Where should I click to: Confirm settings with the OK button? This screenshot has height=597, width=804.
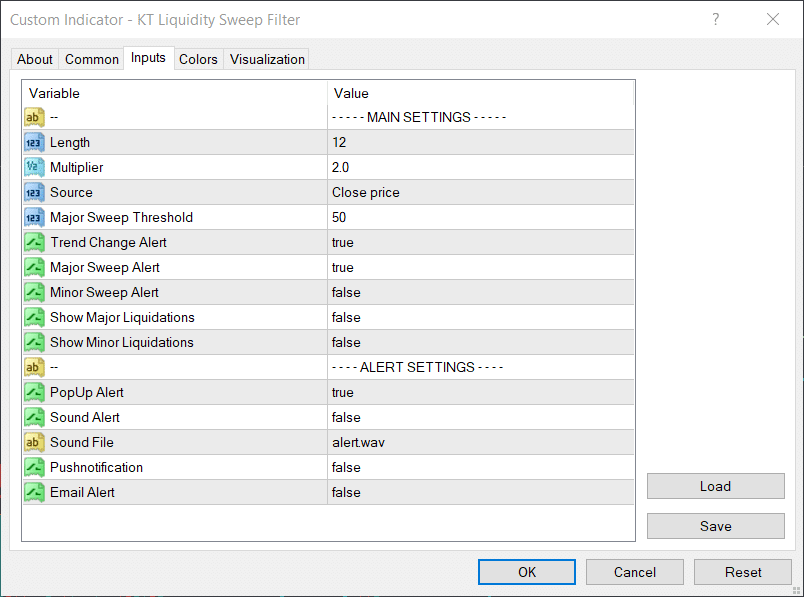click(x=527, y=572)
